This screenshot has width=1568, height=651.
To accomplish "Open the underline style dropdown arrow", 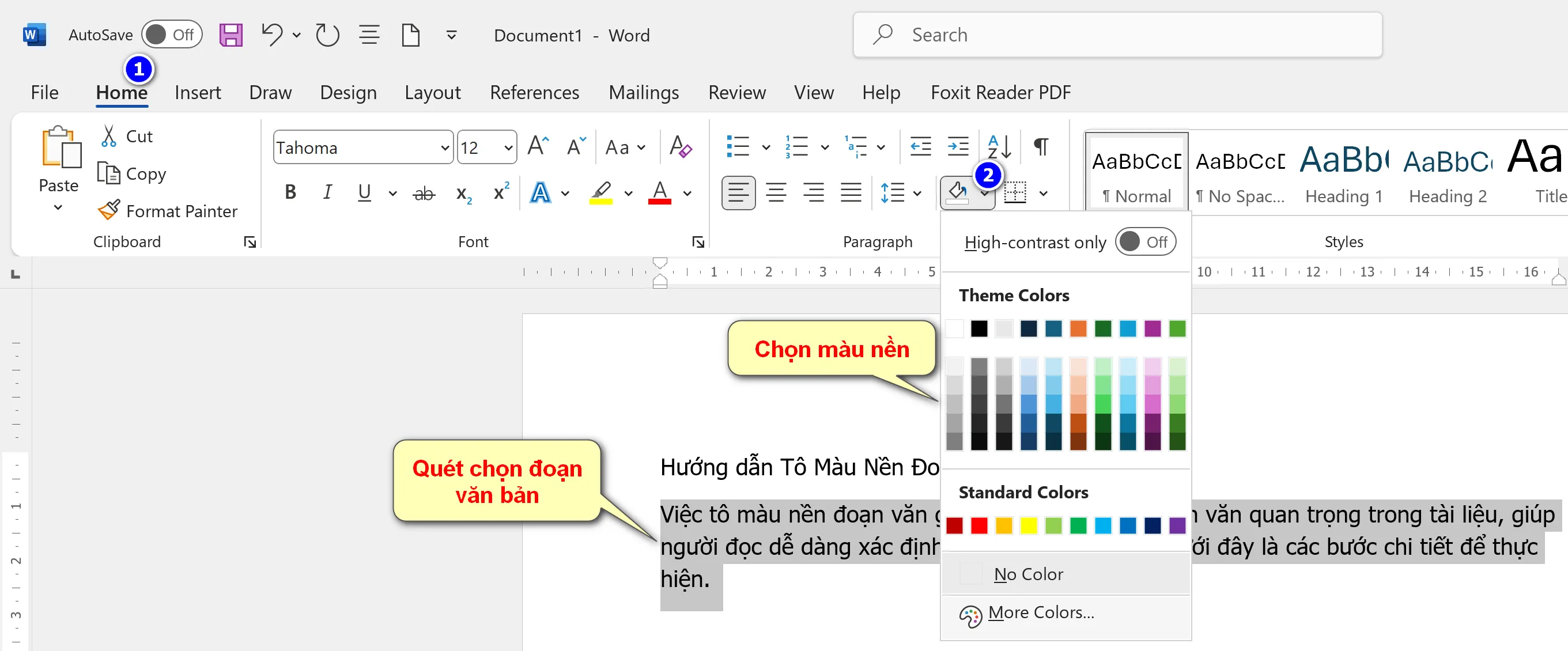I will point(392,193).
